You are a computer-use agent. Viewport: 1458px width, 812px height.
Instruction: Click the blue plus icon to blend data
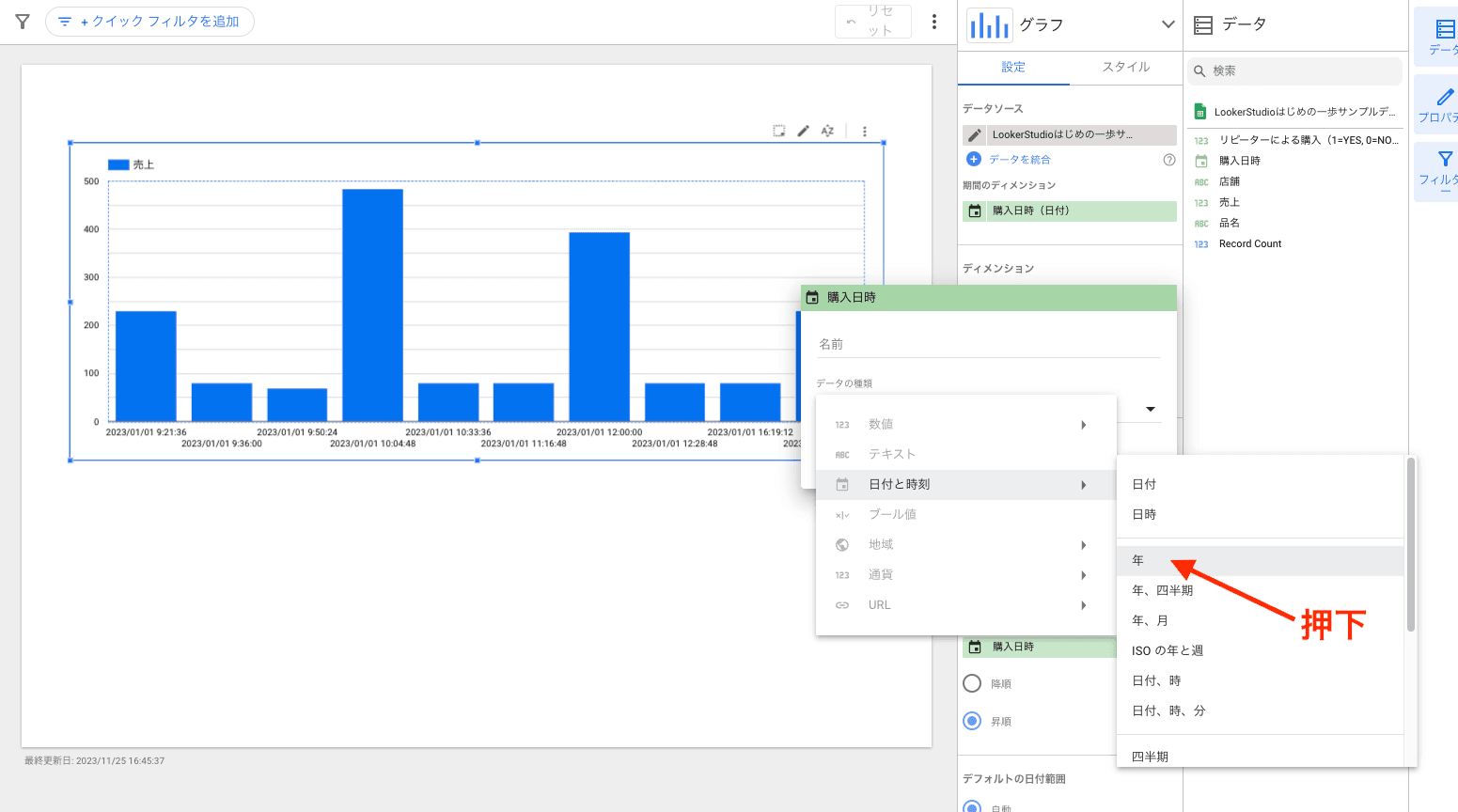click(x=974, y=160)
